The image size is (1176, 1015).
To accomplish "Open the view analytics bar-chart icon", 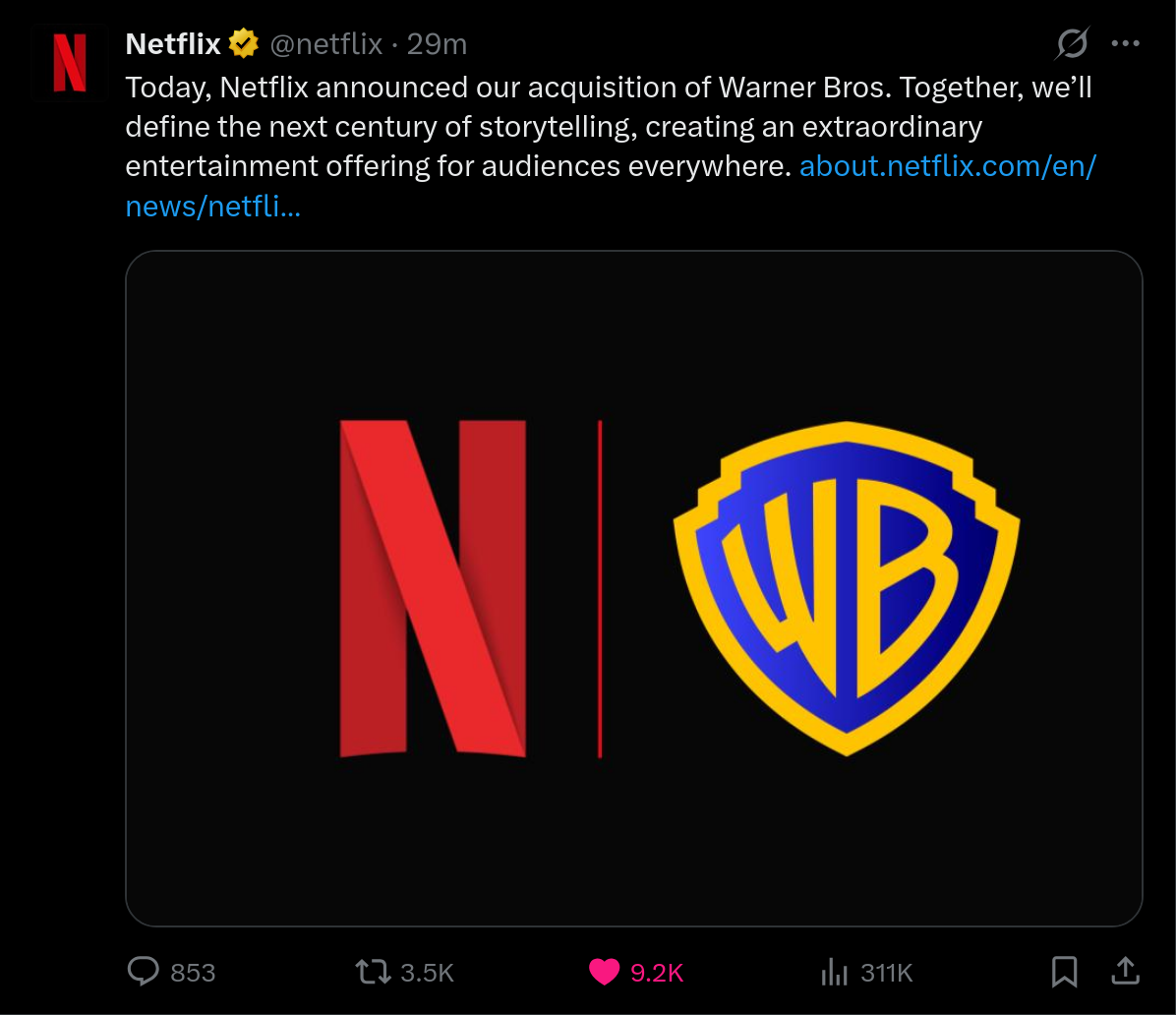I will click(x=834, y=973).
